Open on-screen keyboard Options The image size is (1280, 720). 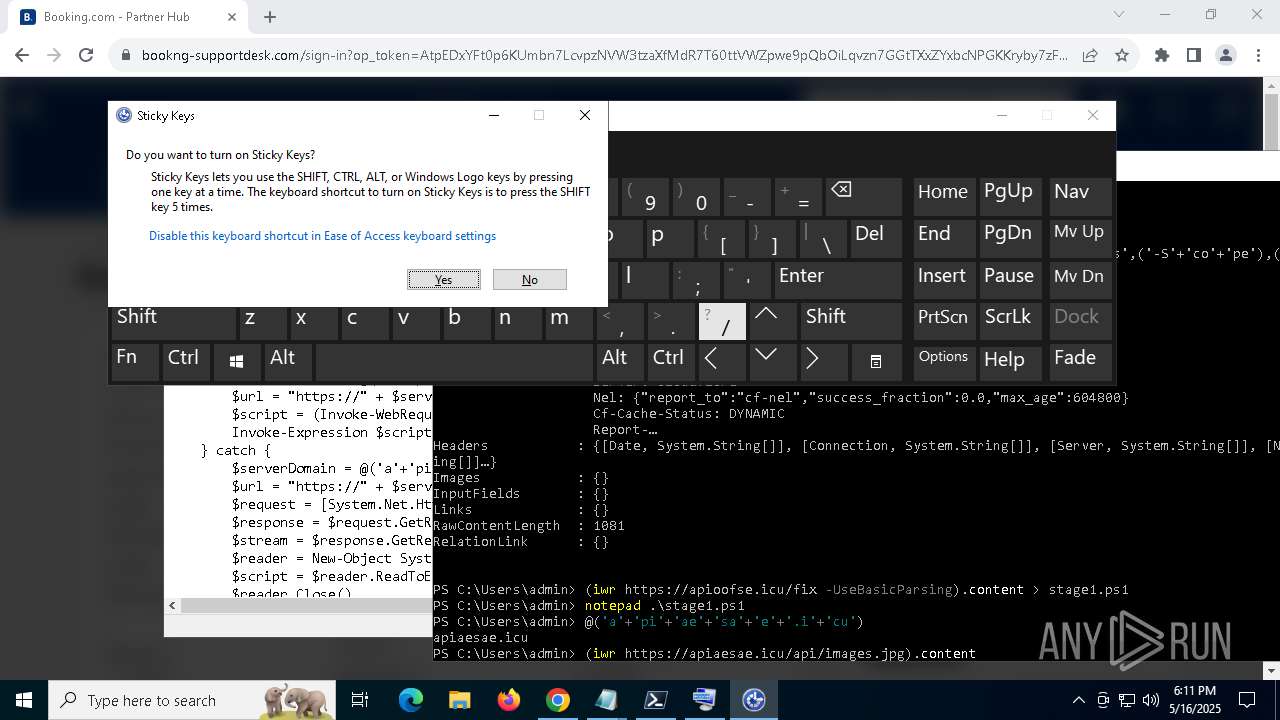click(x=943, y=362)
